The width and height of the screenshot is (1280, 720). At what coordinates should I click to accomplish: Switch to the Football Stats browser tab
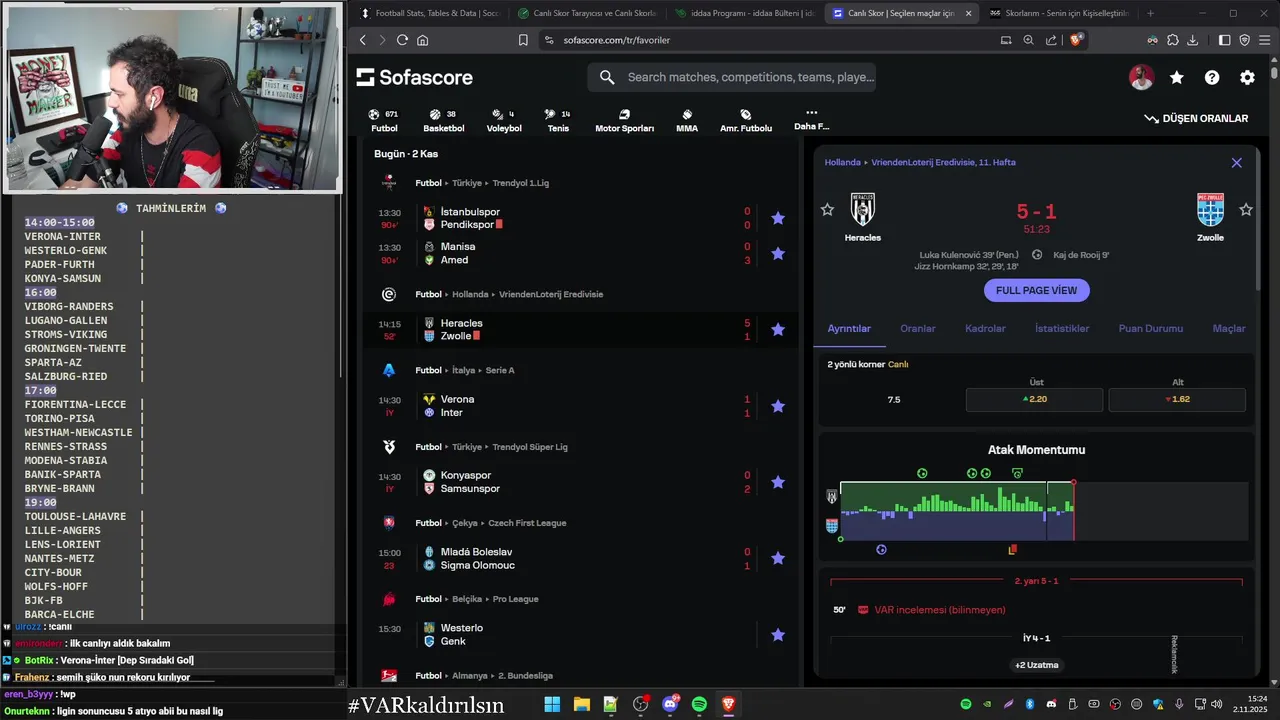(x=428, y=13)
